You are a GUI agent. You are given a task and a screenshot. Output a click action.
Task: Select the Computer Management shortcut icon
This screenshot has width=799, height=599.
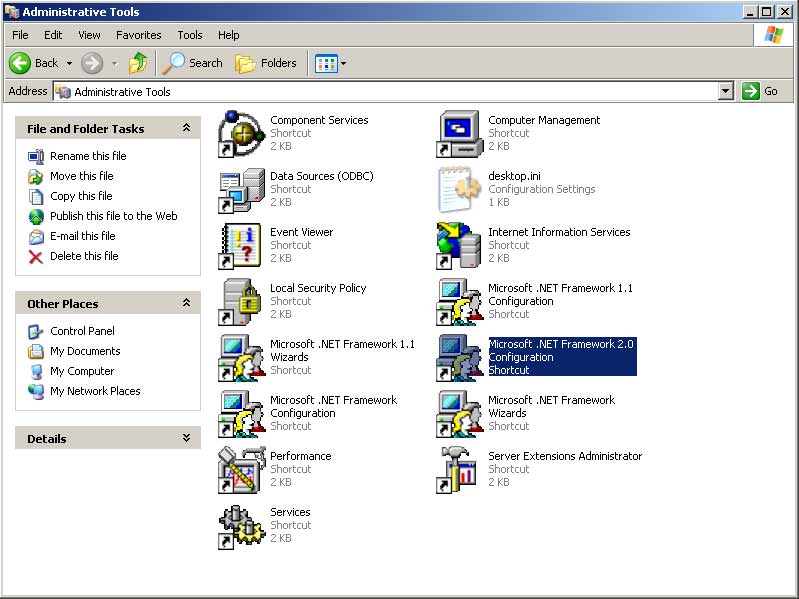(x=460, y=133)
